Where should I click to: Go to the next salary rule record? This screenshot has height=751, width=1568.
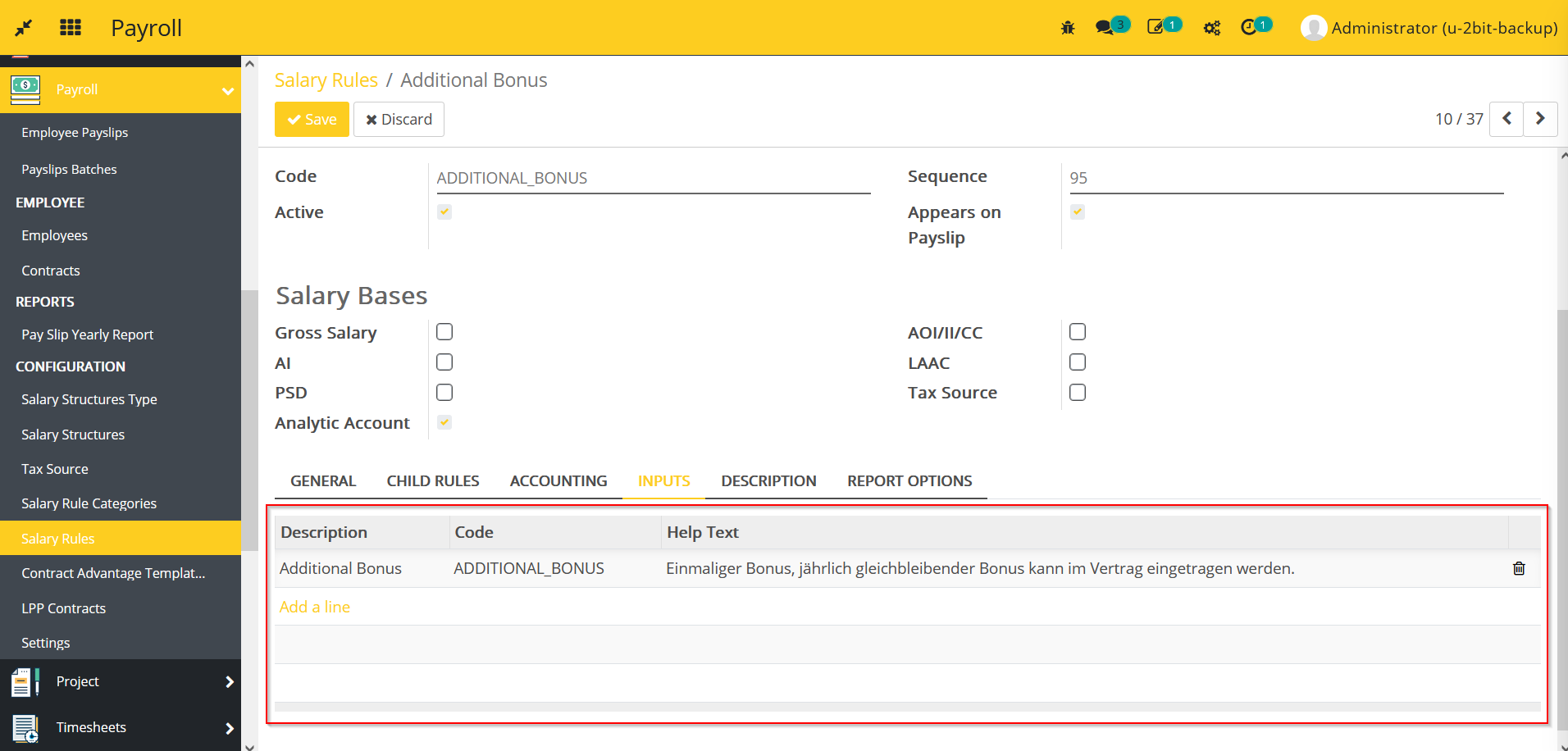tap(1540, 119)
